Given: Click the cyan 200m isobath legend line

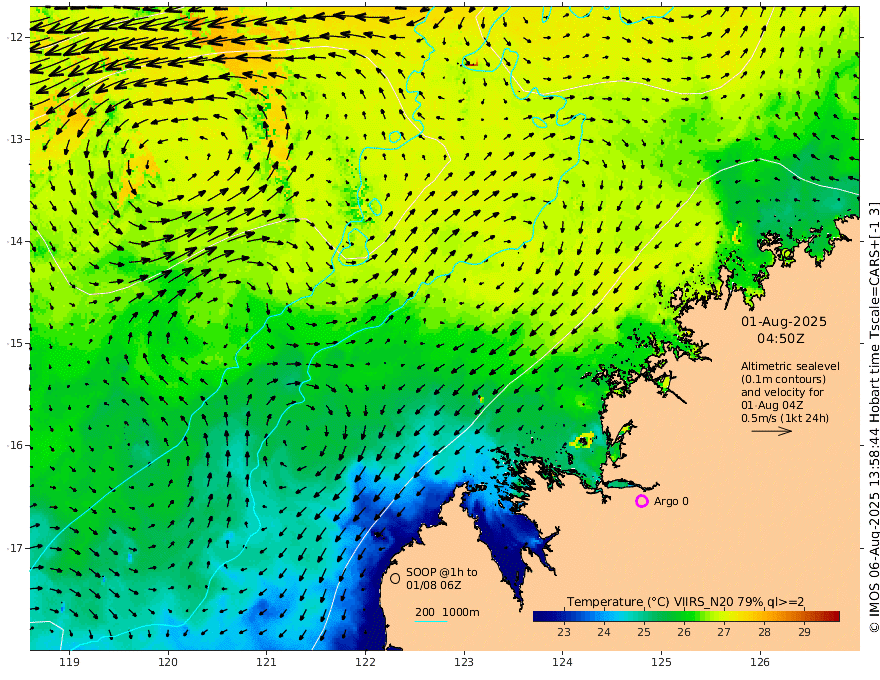Looking at the screenshot, I should 430,621.
